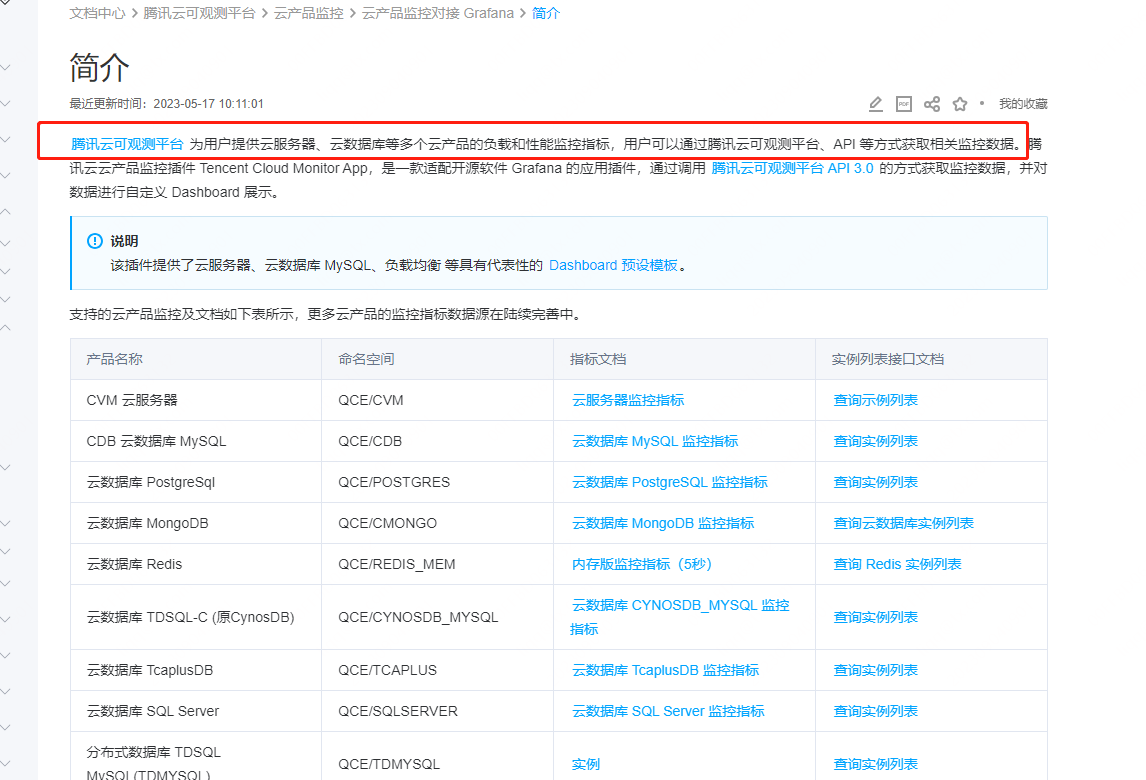Open Dashboard 预设模板 link
Viewport: 1146px width, 780px height.
pos(613,265)
